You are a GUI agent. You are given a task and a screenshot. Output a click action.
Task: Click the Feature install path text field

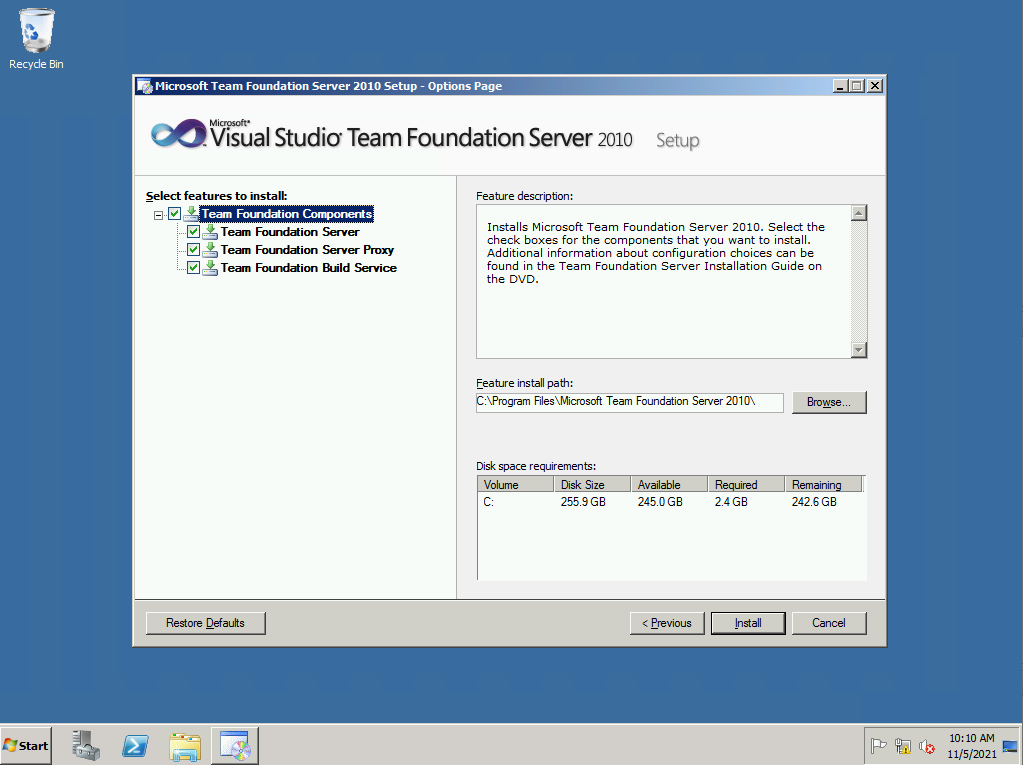tap(629, 402)
